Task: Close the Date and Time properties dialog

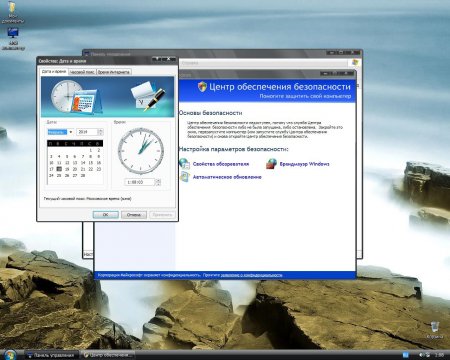Action: pyautogui.click(x=169, y=59)
